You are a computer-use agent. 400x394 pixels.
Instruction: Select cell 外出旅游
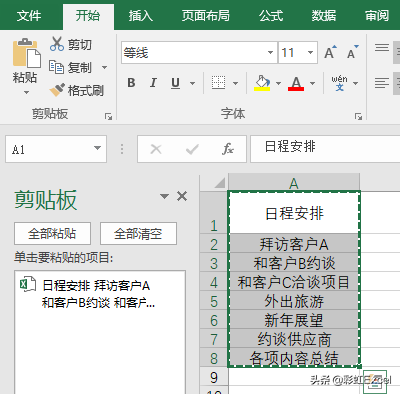pyautogui.click(x=294, y=301)
